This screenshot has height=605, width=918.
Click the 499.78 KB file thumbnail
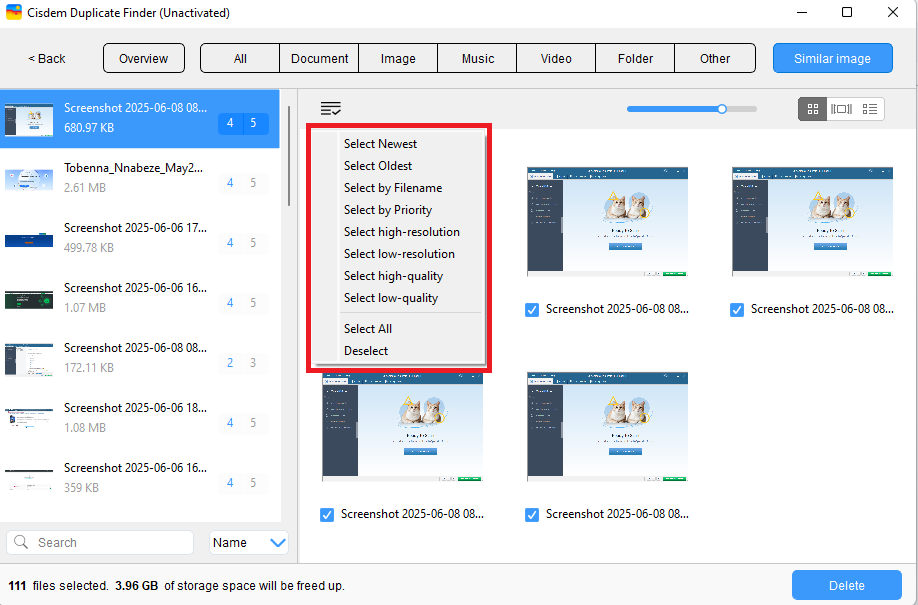point(29,240)
